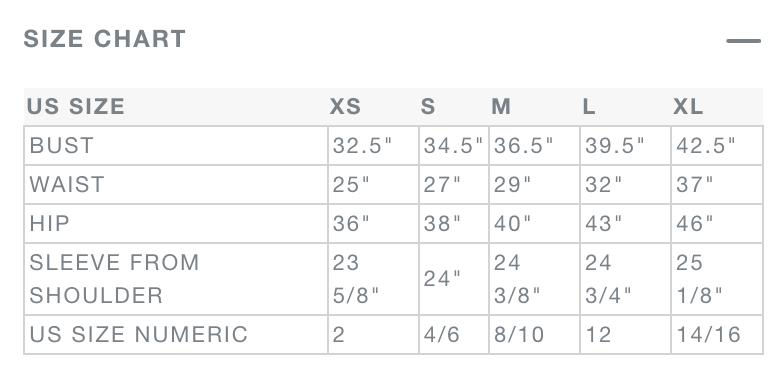Click the 42.5" bust value for XL
The height and width of the screenshot is (376, 770).
(706, 145)
